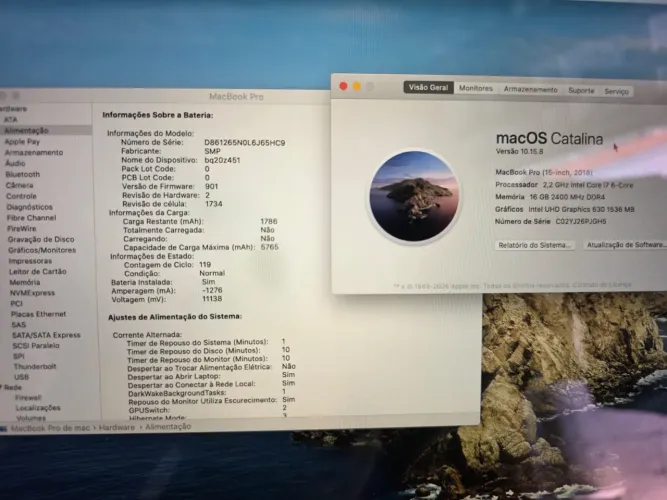
Task: Click battery serial number D861265N0L6J65HC9
Action: (x=245, y=143)
